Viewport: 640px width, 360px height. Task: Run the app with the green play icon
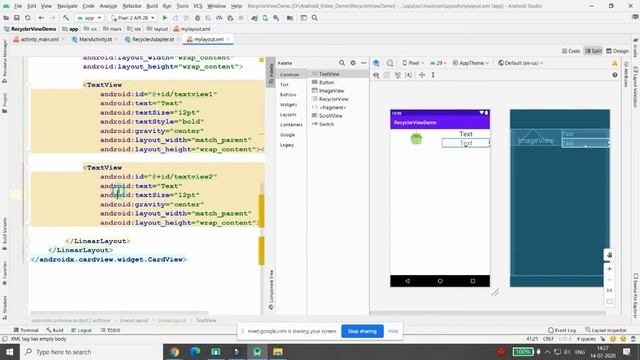click(x=165, y=18)
